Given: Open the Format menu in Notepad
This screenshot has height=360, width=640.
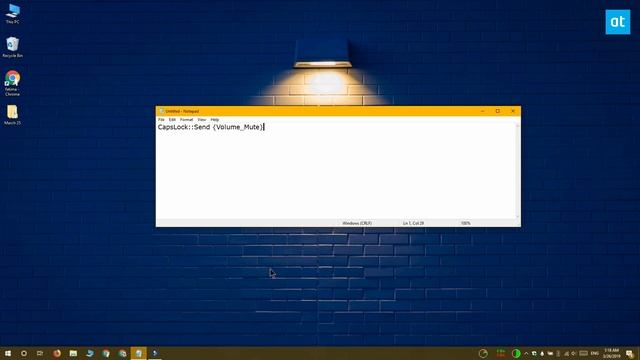Looking at the screenshot, I should click(x=187, y=120).
